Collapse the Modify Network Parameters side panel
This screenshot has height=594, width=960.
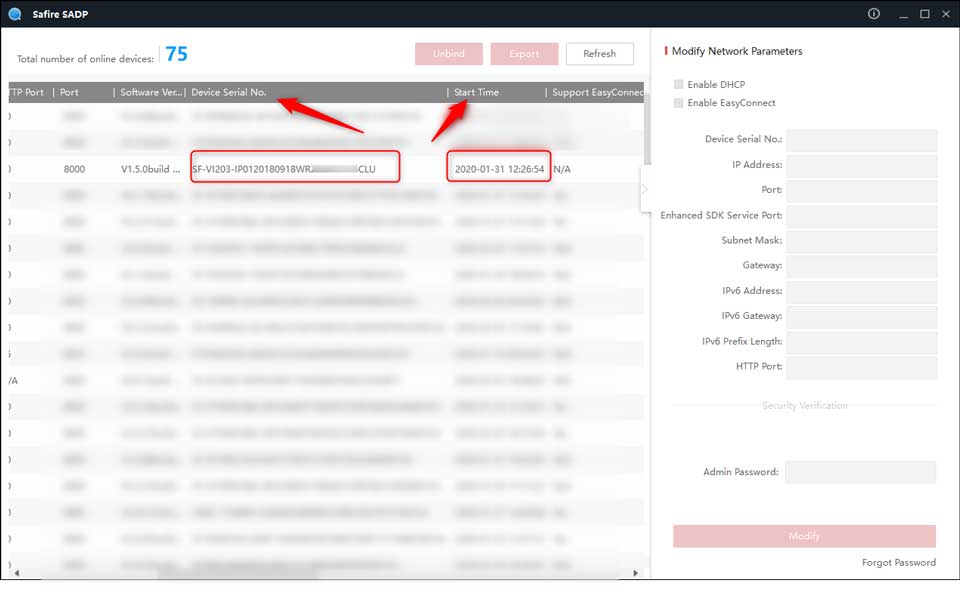pyautogui.click(x=645, y=189)
